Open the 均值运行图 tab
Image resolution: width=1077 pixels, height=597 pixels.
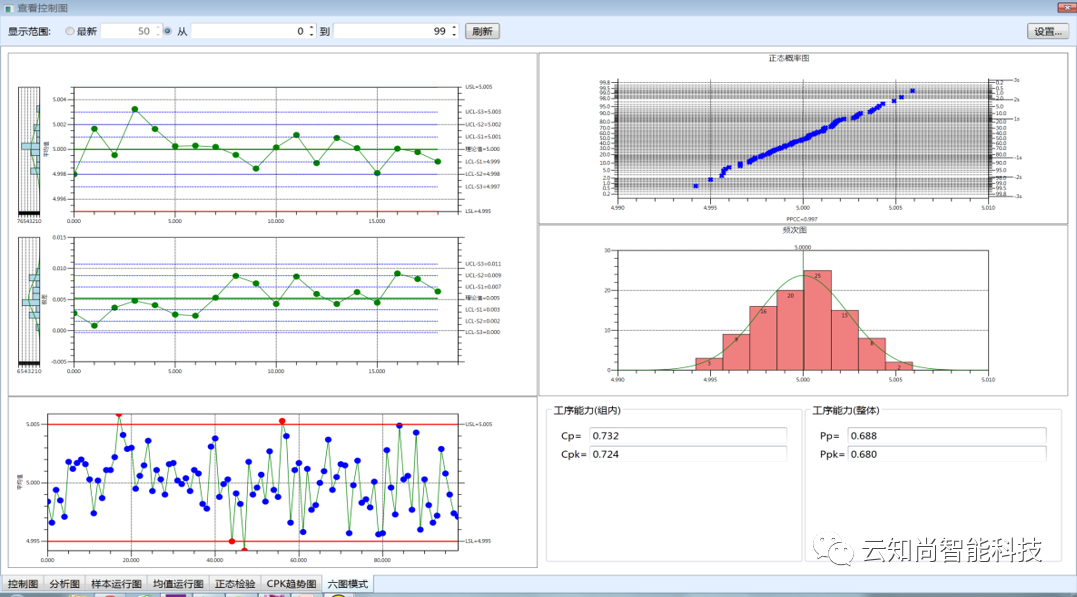(x=178, y=584)
